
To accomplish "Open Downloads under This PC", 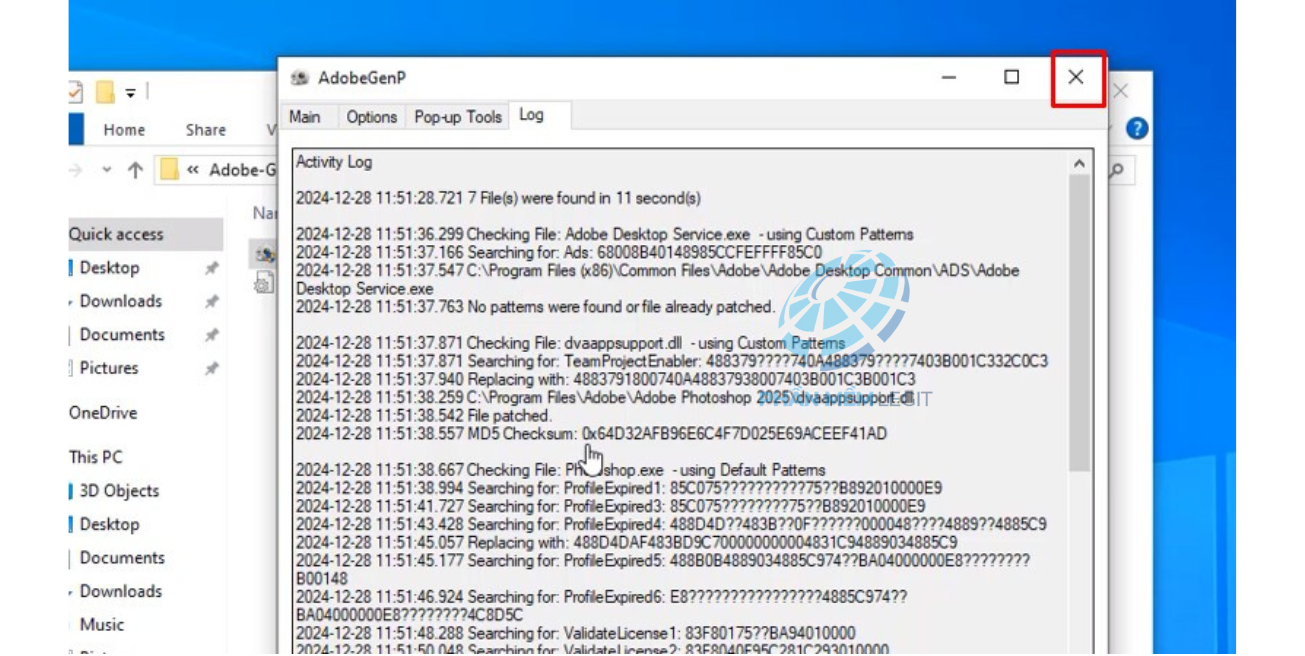I will click(120, 591).
